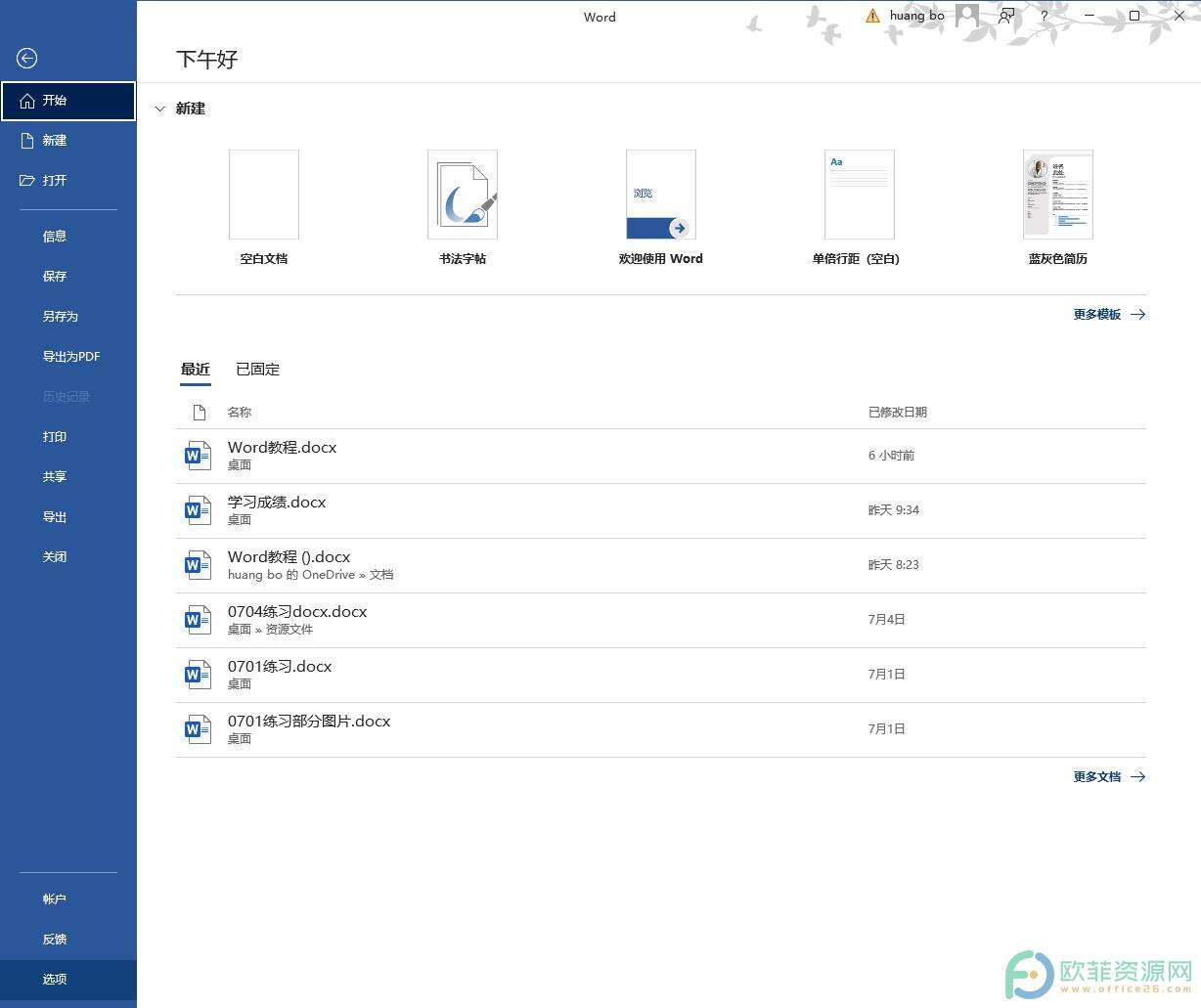Click the arrow next to 更多模板
The height and width of the screenshot is (1008, 1201).
click(1138, 315)
